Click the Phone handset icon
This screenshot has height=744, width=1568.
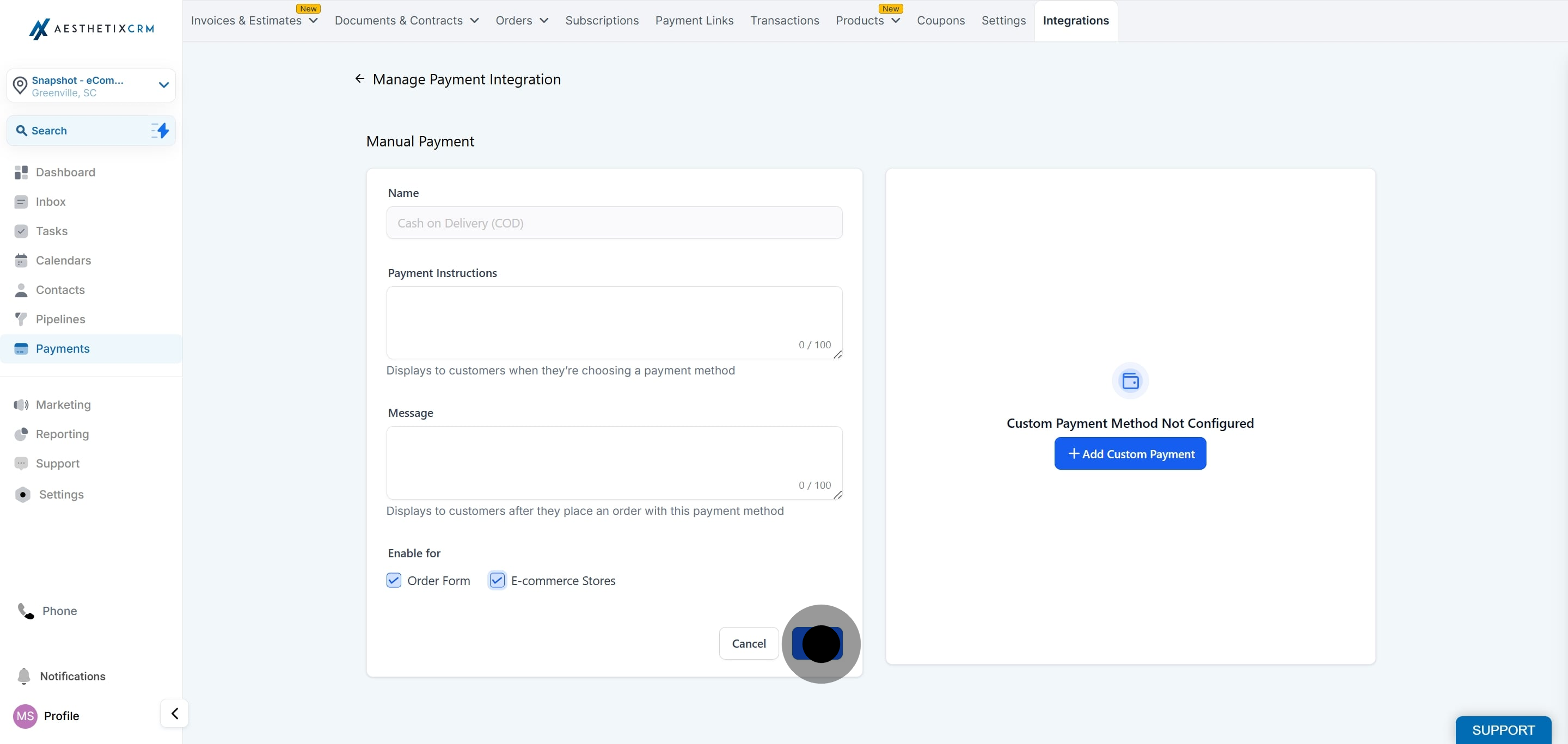(x=26, y=610)
